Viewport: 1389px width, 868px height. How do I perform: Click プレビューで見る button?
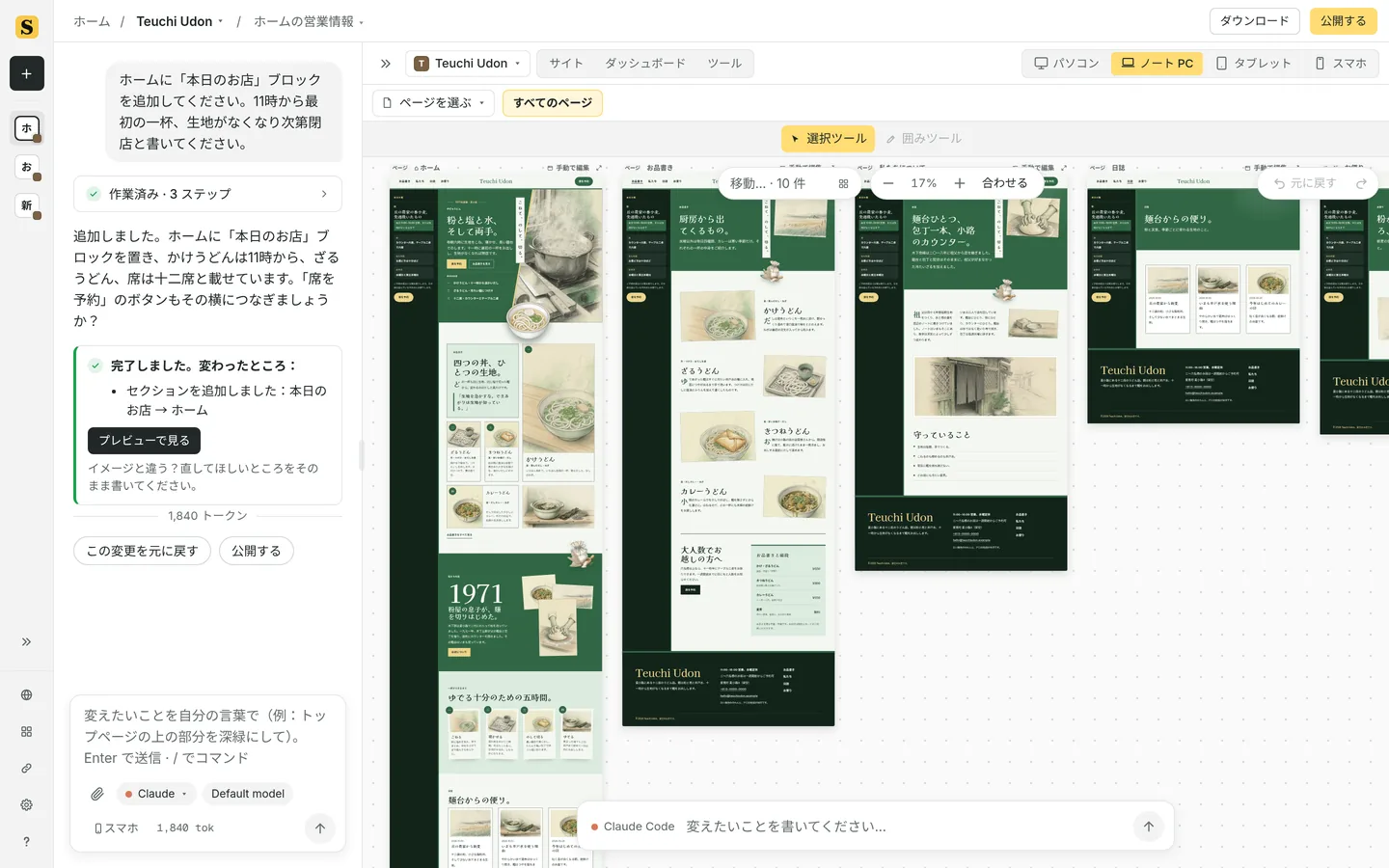(x=144, y=441)
